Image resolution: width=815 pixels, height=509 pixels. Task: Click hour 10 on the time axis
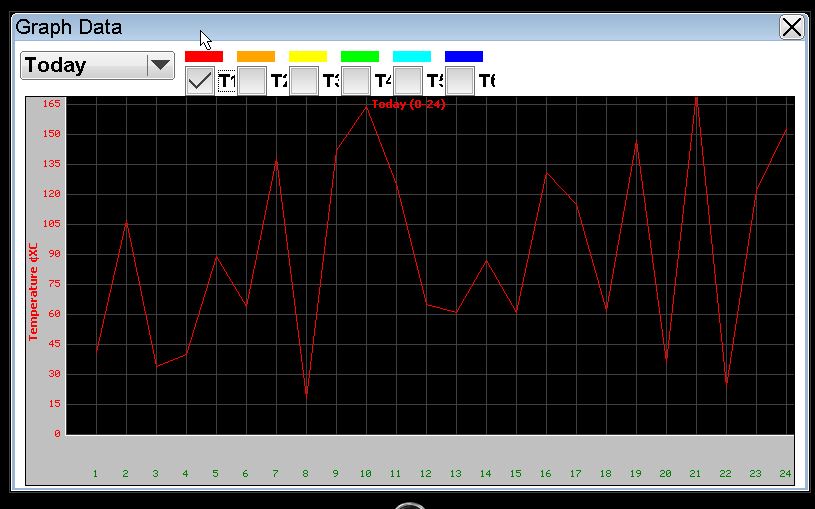[x=365, y=474]
